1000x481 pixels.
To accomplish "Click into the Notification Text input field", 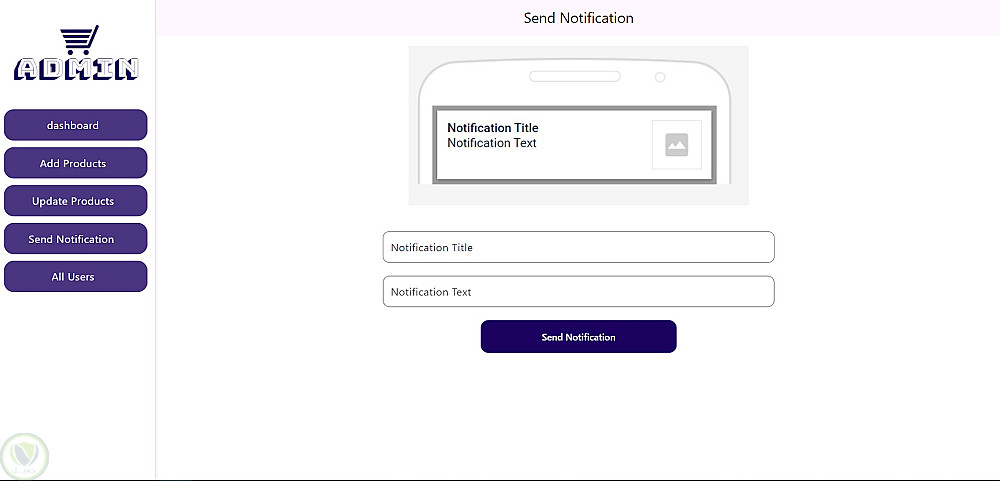I will pyautogui.click(x=578, y=292).
